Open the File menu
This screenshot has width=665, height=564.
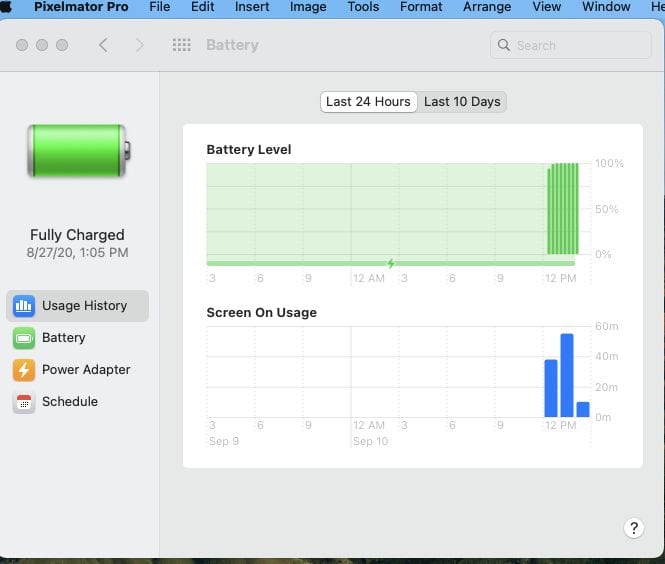[x=159, y=7]
